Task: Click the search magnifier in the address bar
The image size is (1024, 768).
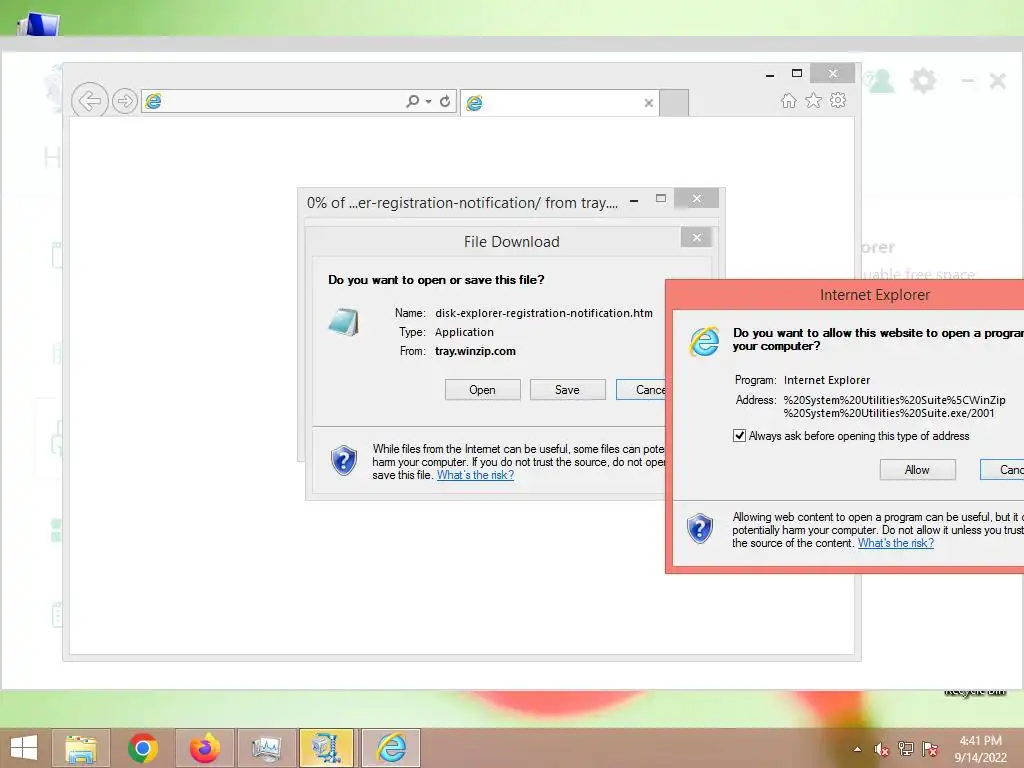Action: (413, 101)
